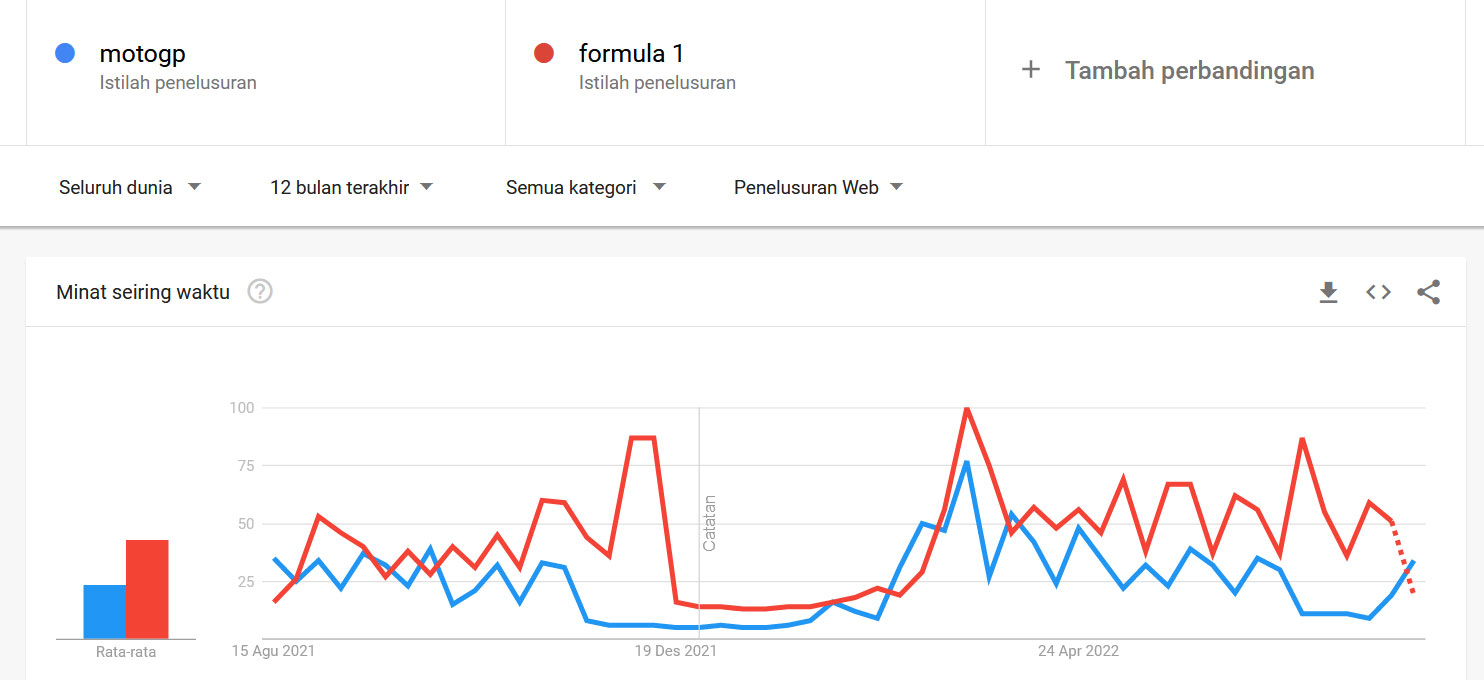Open help icon beside Minat seiring waktu

coord(260,292)
